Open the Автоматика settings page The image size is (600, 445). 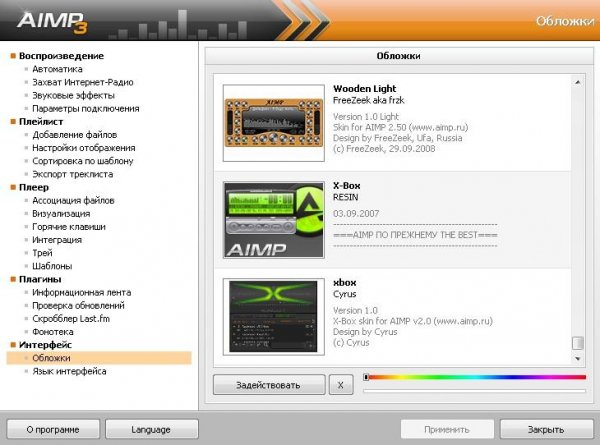(x=57, y=69)
